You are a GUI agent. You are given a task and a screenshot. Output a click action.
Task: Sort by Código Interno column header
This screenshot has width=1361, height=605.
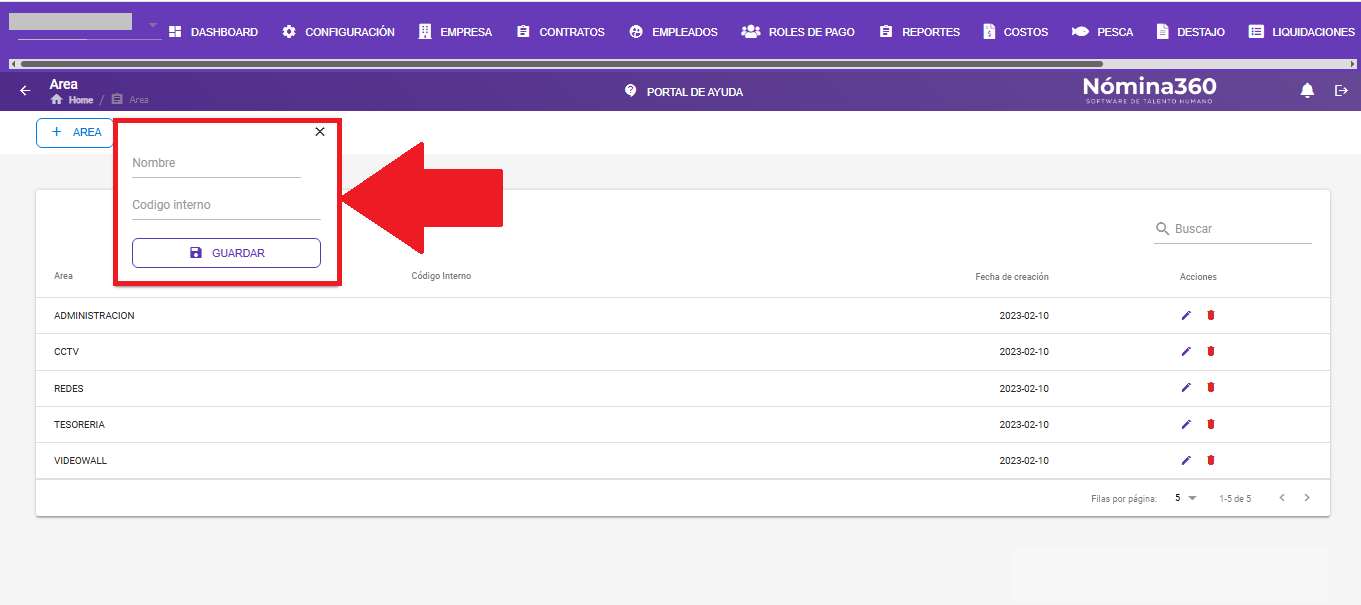click(x=441, y=276)
